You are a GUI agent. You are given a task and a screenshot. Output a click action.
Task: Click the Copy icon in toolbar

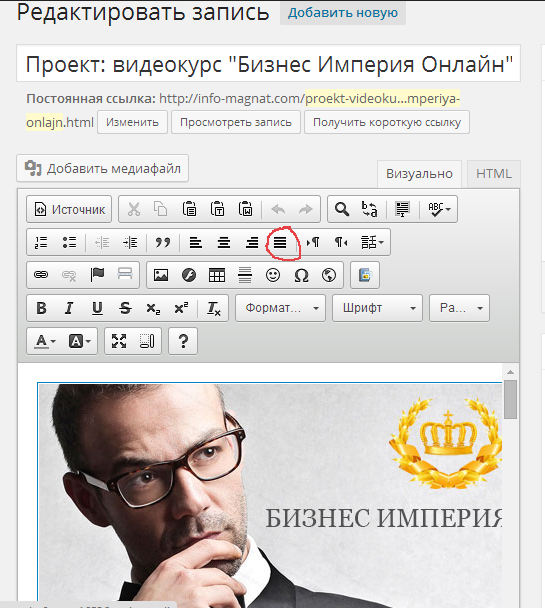(x=161, y=209)
